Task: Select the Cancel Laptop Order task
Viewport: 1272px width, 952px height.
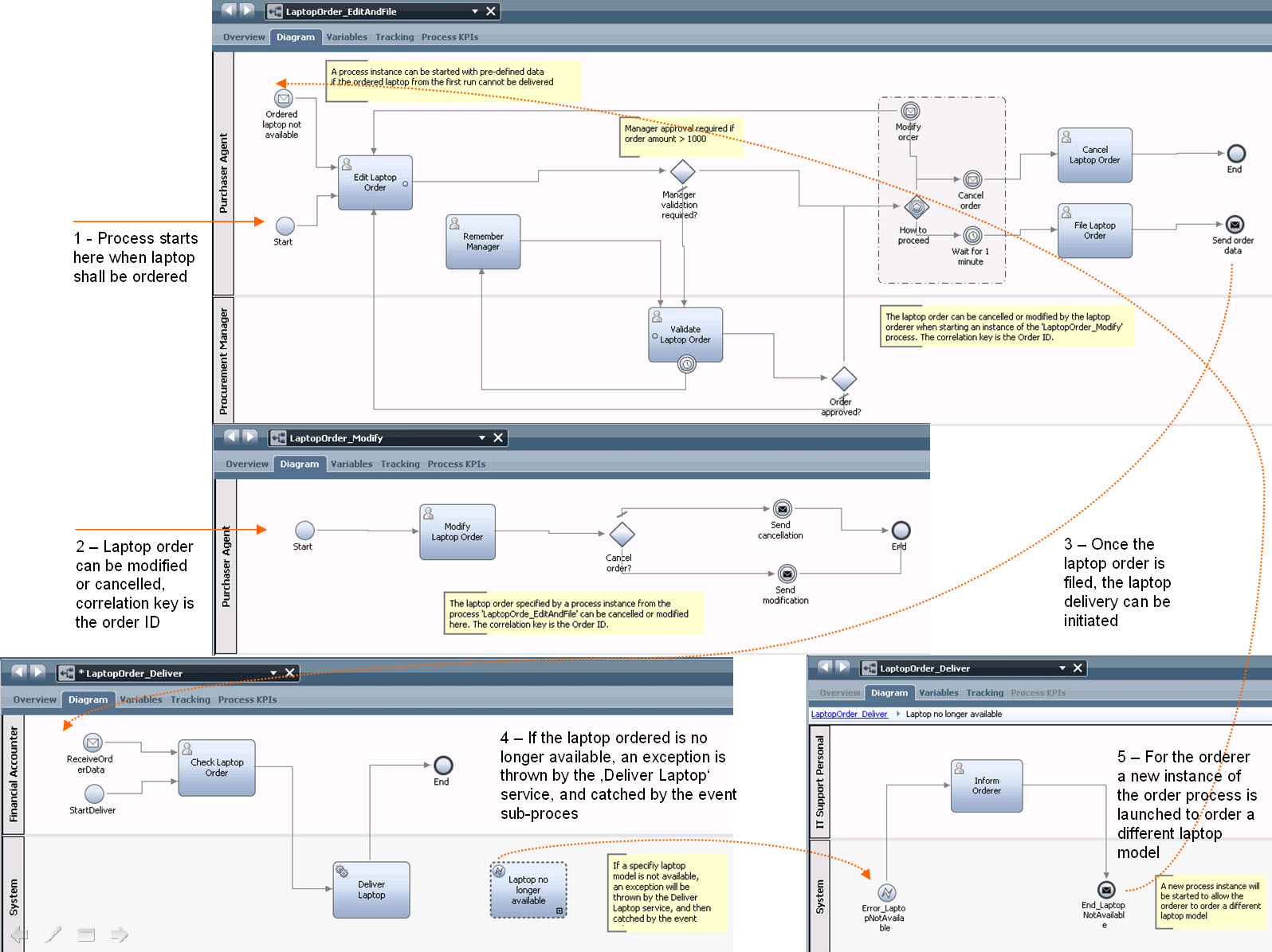Action: 1095,155
